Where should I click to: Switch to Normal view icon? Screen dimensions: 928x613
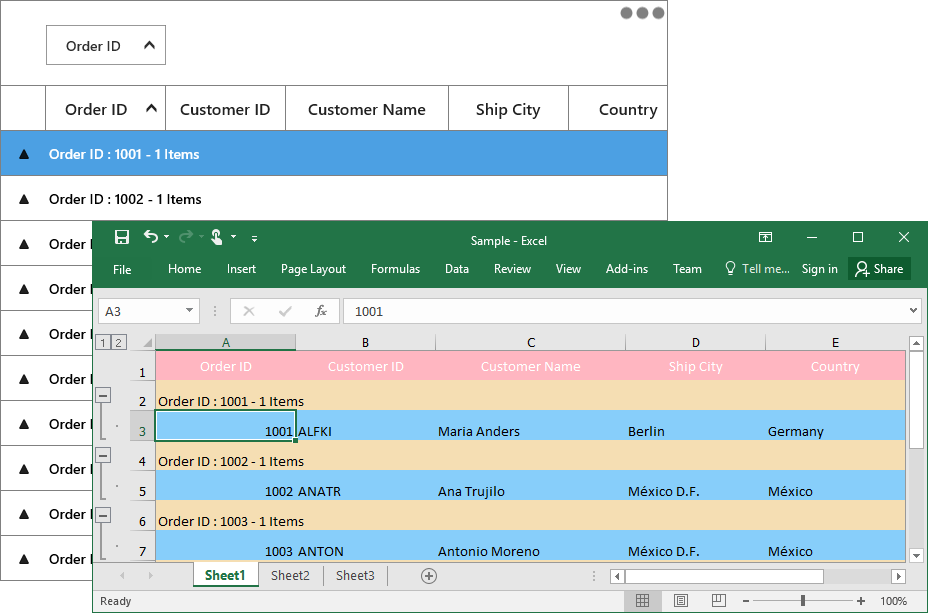click(x=642, y=601)
